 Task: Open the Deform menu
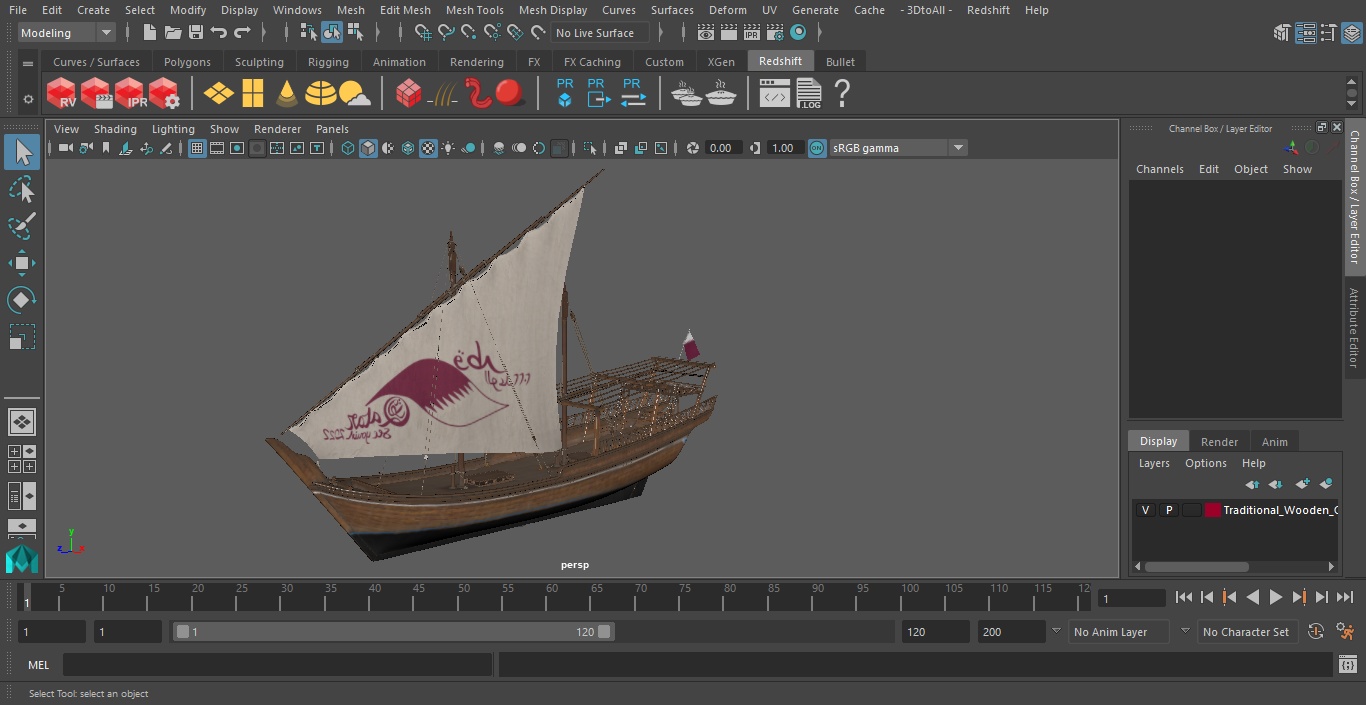(x=727, y=10)
